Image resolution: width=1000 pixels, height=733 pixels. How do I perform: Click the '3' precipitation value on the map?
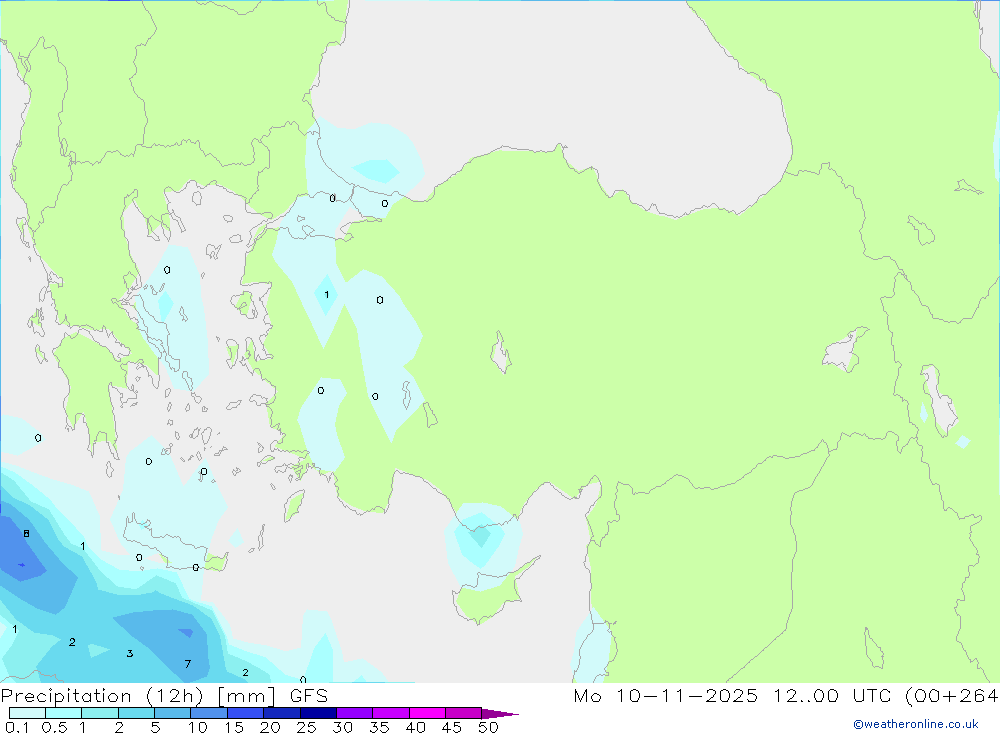pyautogui.click(x=129, y=653)
